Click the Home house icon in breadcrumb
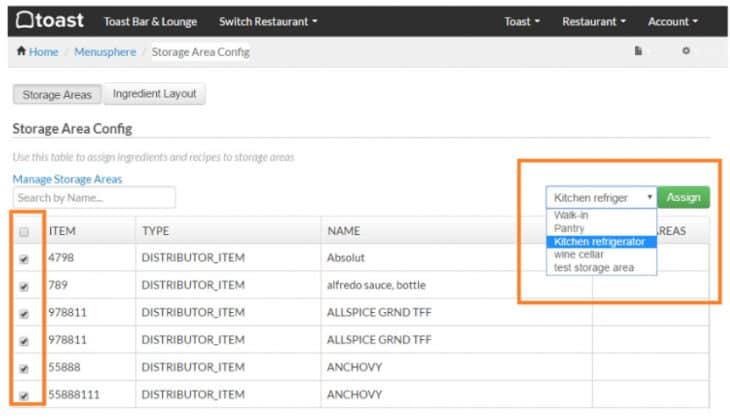Image resolution: width=730 pixels, height=418 pixels. pos(21,51)
